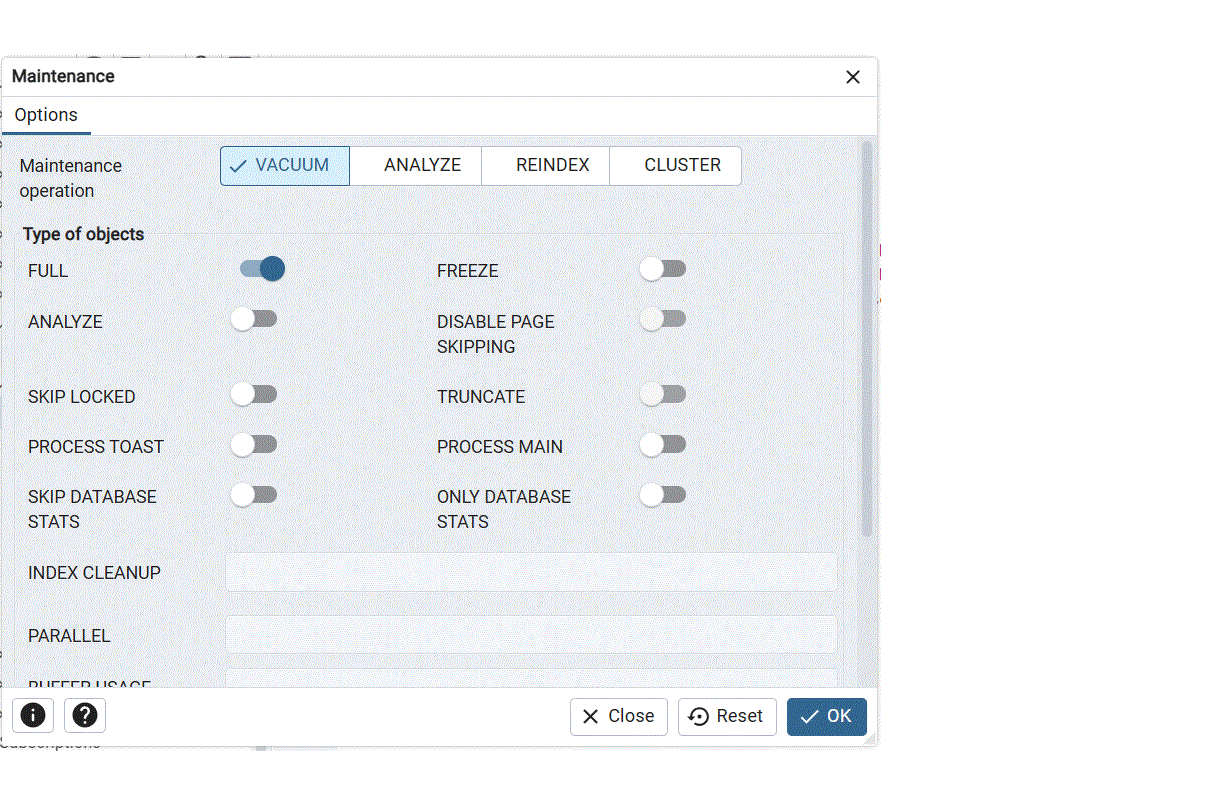Viewport: 1205px width, 785px height.
Task: Enable SKIP DATABASE STATS switch
Action: (254, 495)
